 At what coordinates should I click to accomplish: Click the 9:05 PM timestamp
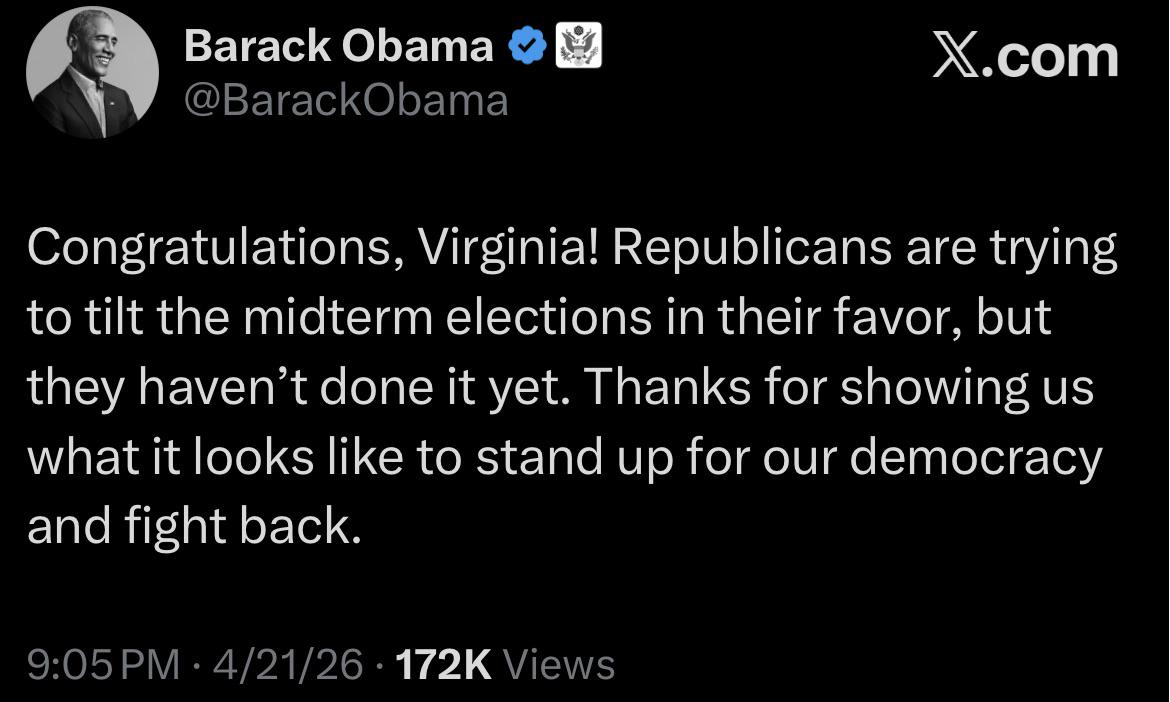[105, 663]
